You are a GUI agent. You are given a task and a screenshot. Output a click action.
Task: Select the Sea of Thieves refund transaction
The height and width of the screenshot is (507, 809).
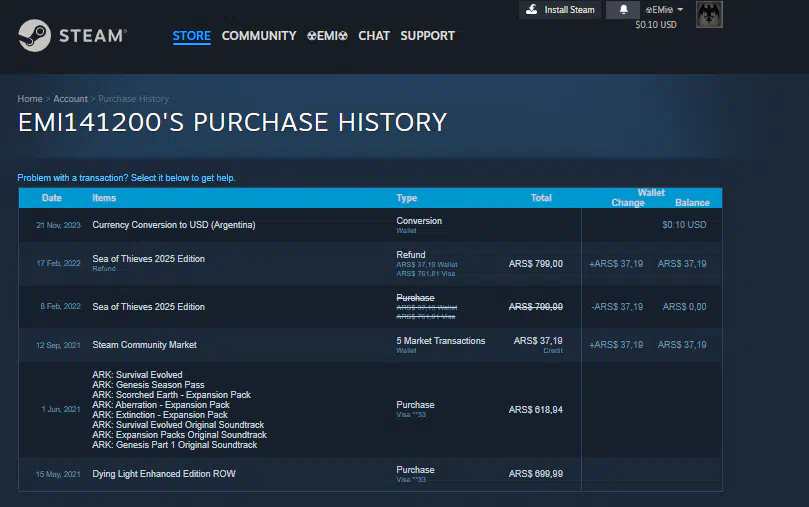tap(370, 264)
